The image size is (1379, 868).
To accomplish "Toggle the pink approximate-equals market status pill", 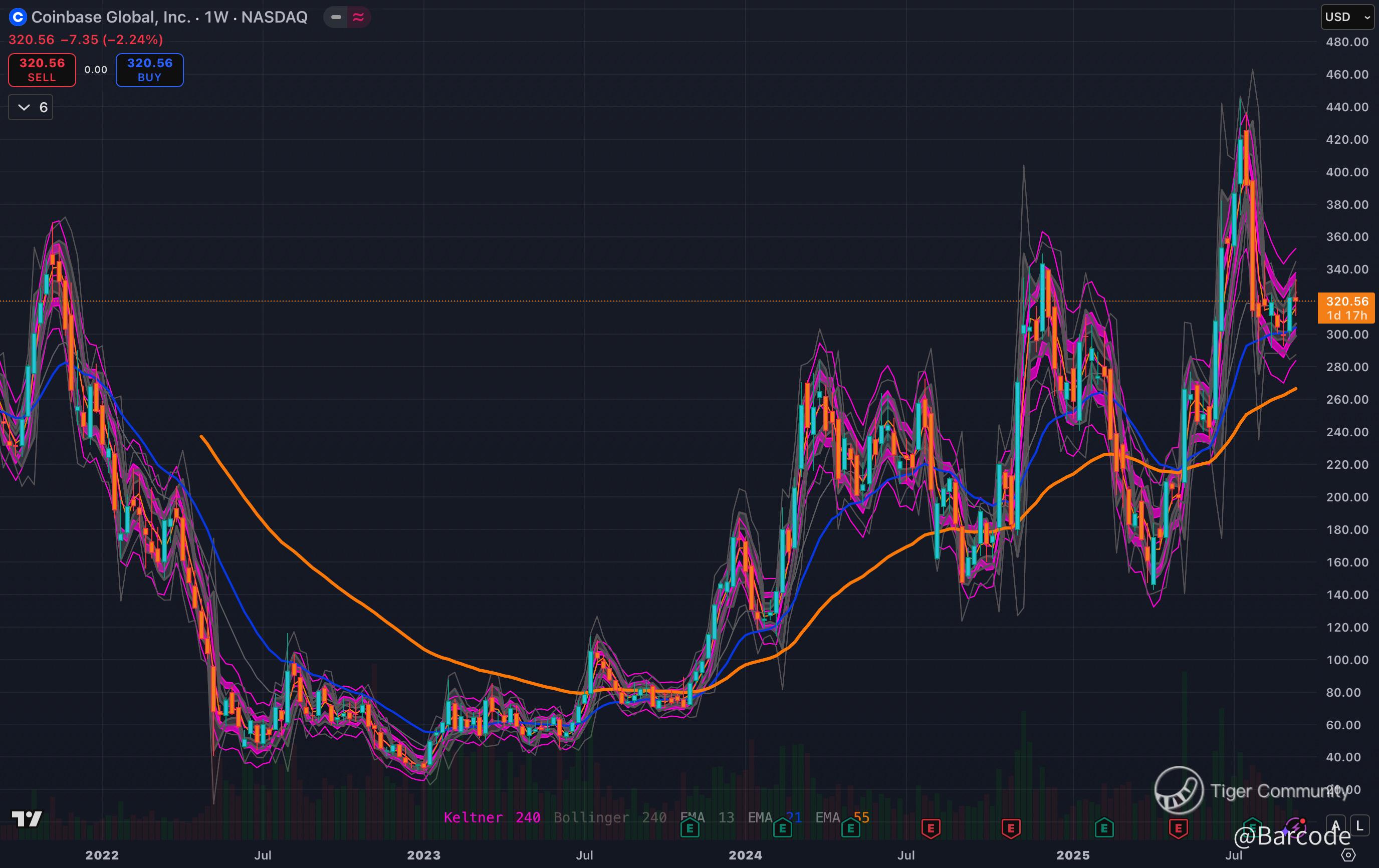I will pyautogui.click(x=358, y=17).
